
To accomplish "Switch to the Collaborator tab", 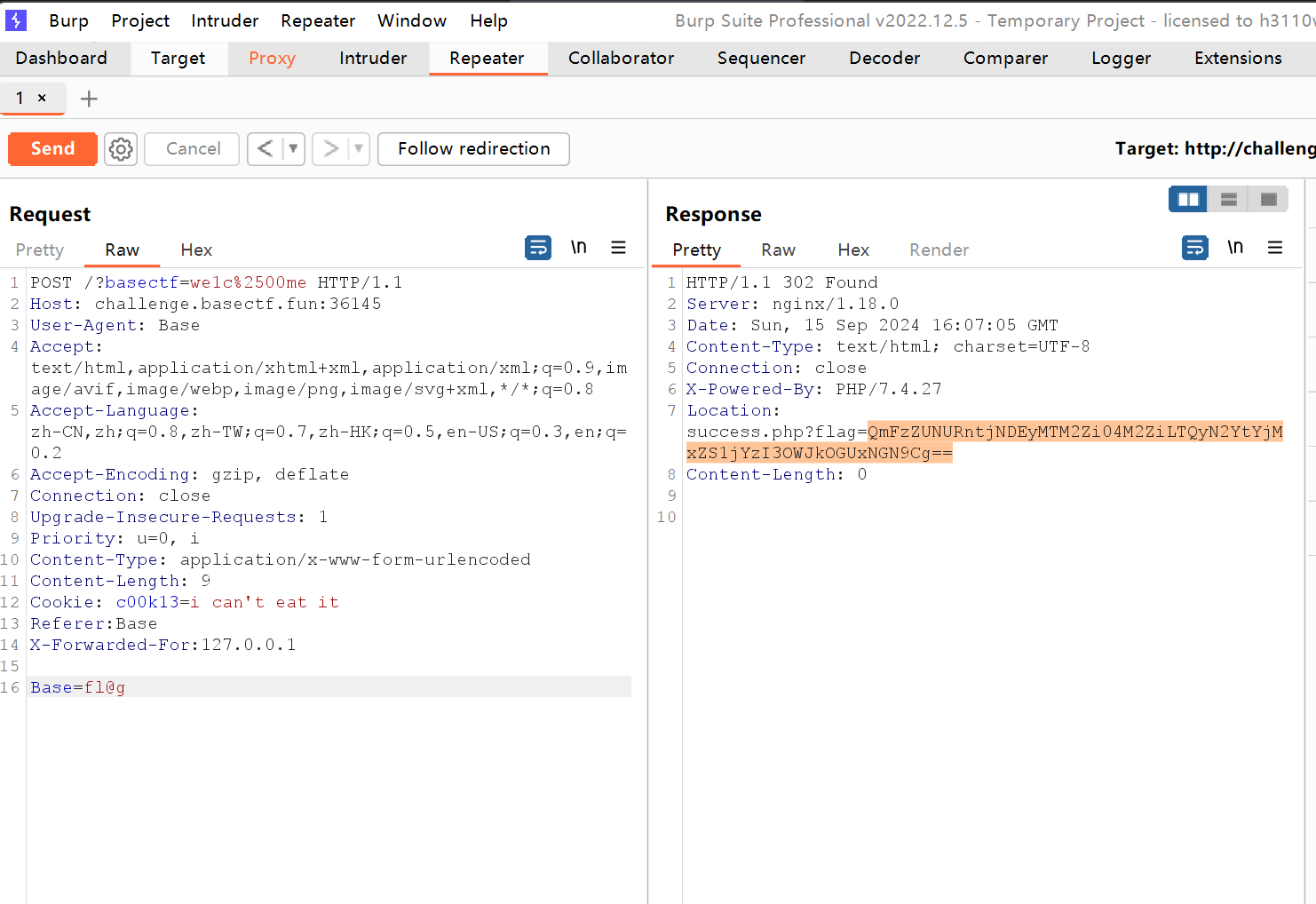I will [x=622, y=59].
